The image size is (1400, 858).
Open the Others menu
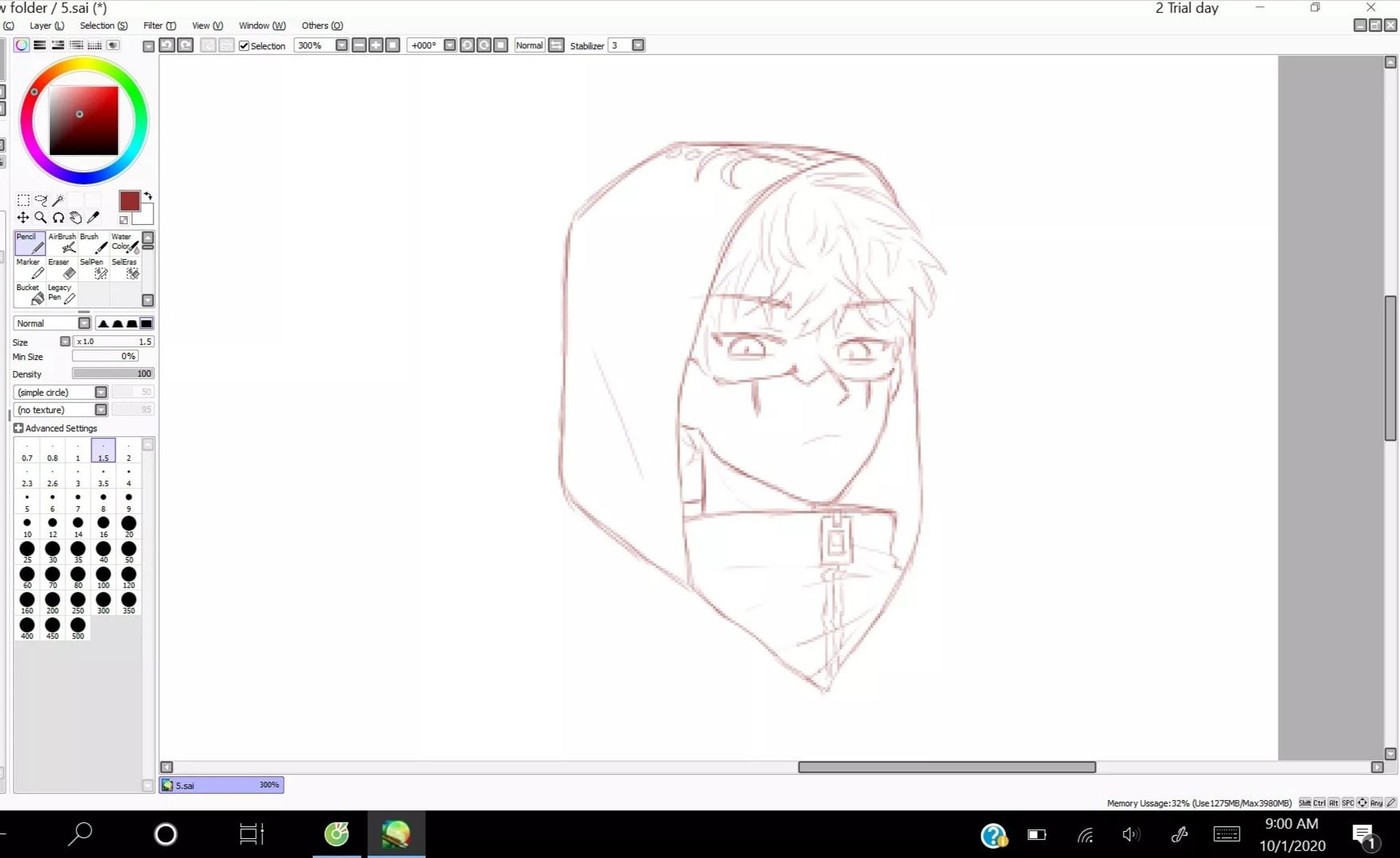tap(322, 25)
